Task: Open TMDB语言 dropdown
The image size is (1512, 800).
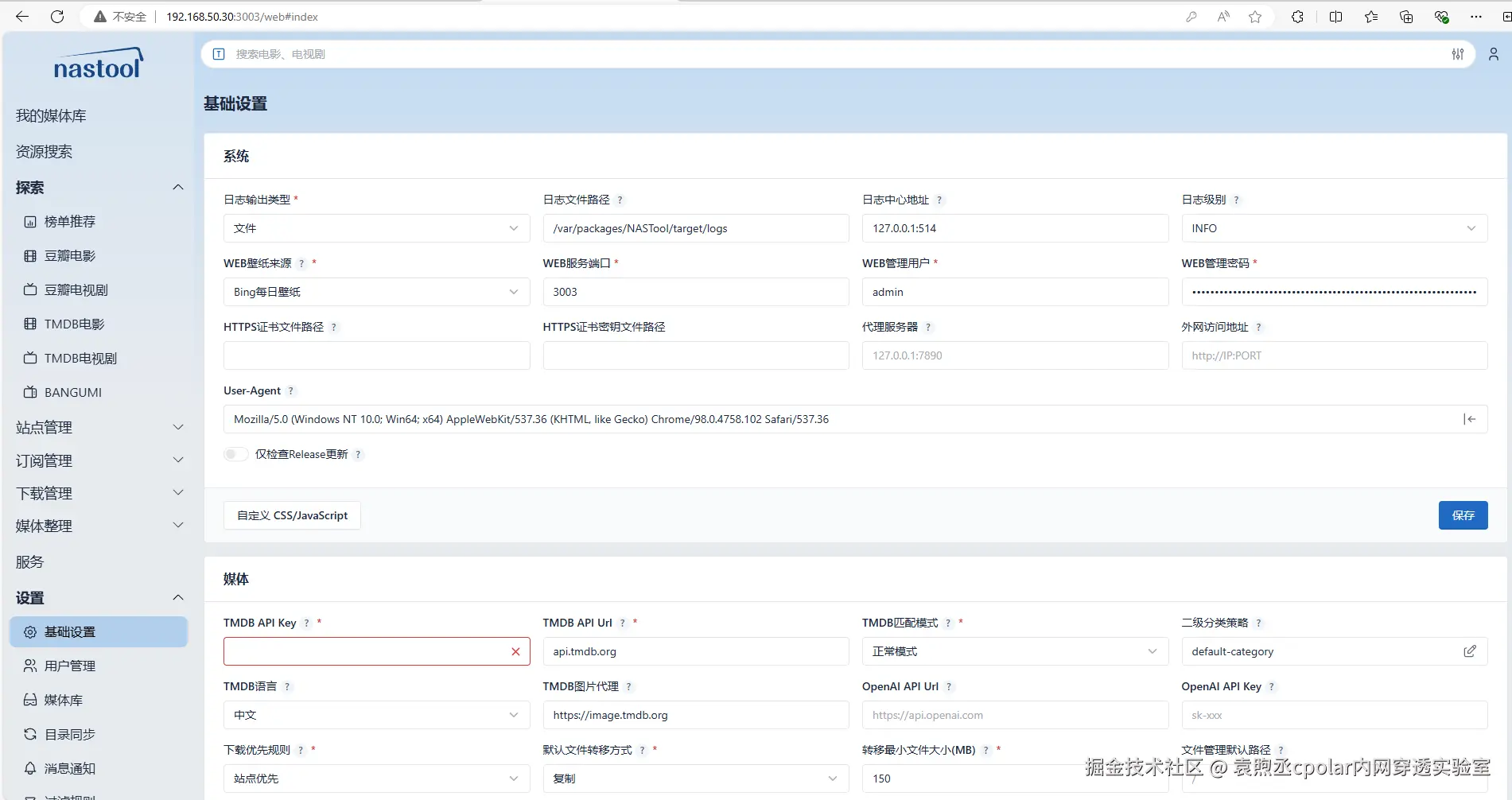Action: pyautogui.click(x=376, y=715)
